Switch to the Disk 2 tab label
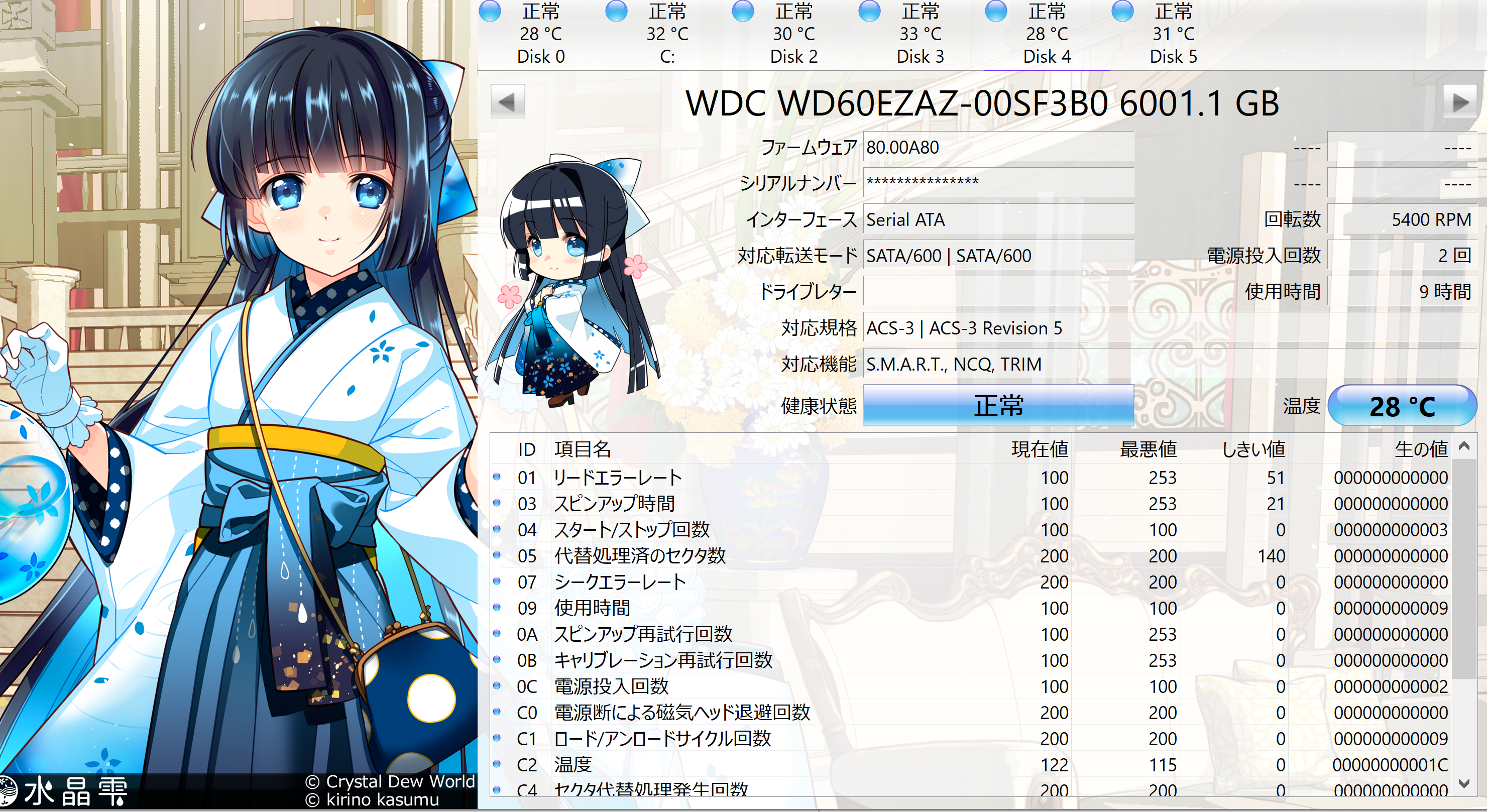Viewport: 1487px width, 812px height. click(794, 56)
